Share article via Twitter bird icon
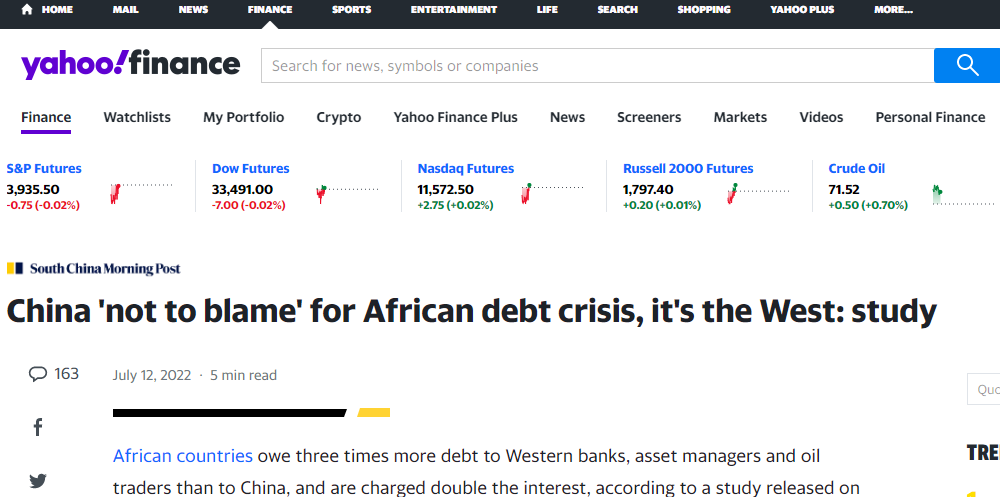The height and width of the screenshot is (497, 1000). coord(38,480)
